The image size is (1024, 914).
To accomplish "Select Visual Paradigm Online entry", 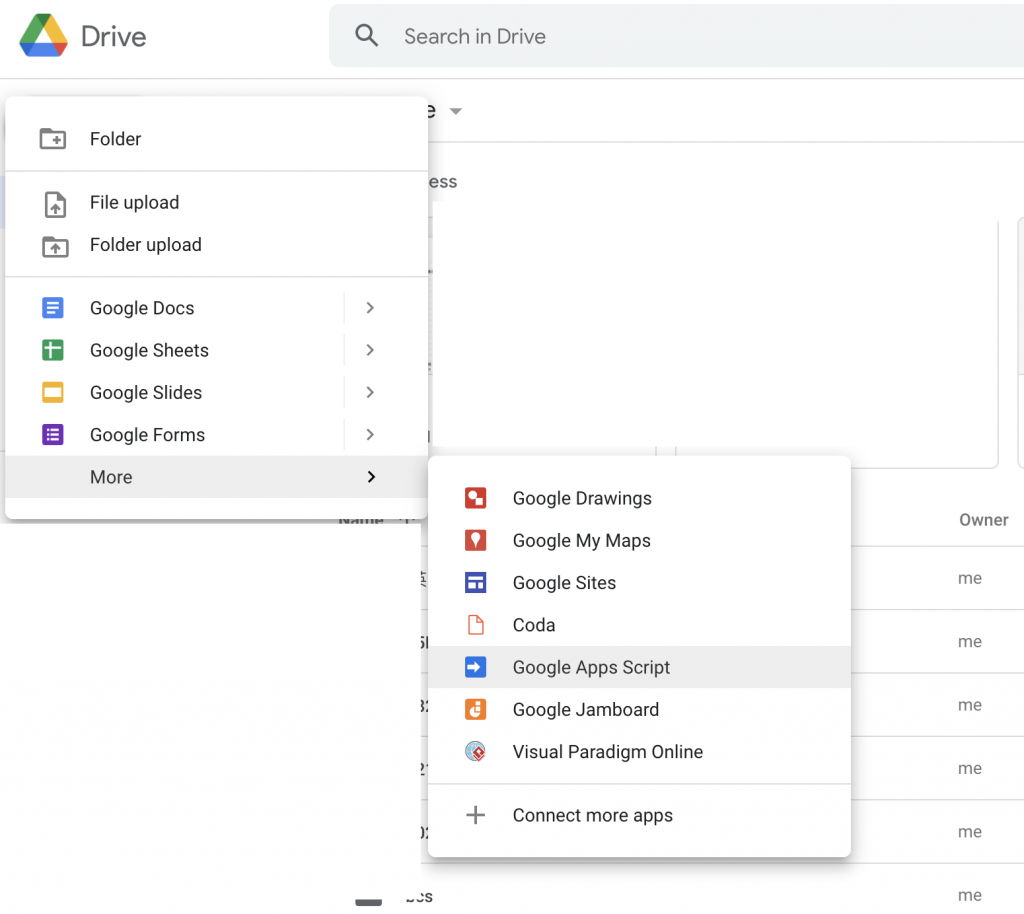I will (x=639, y=751).
